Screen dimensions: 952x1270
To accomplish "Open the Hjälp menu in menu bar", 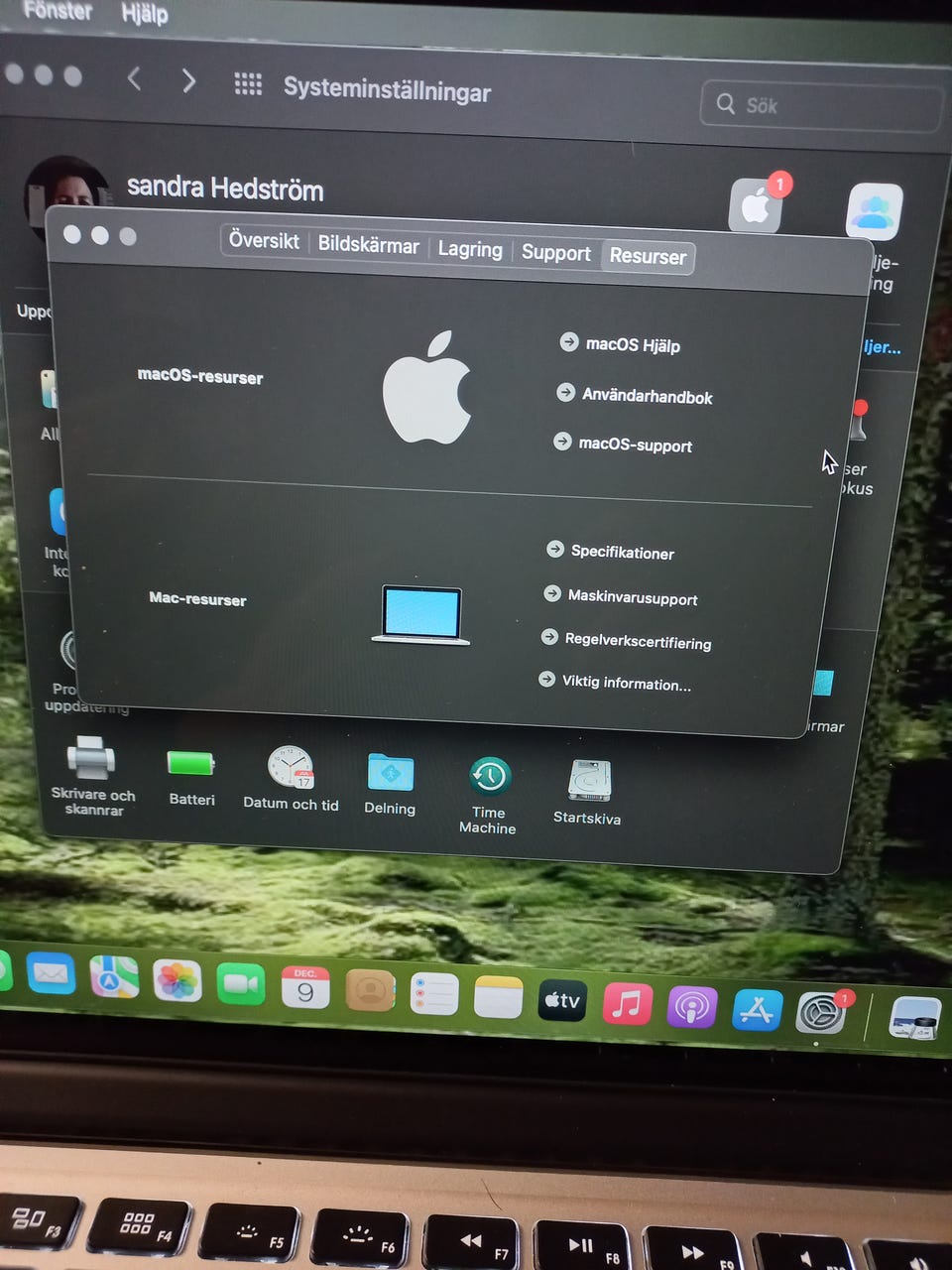I will pos(145,14).
